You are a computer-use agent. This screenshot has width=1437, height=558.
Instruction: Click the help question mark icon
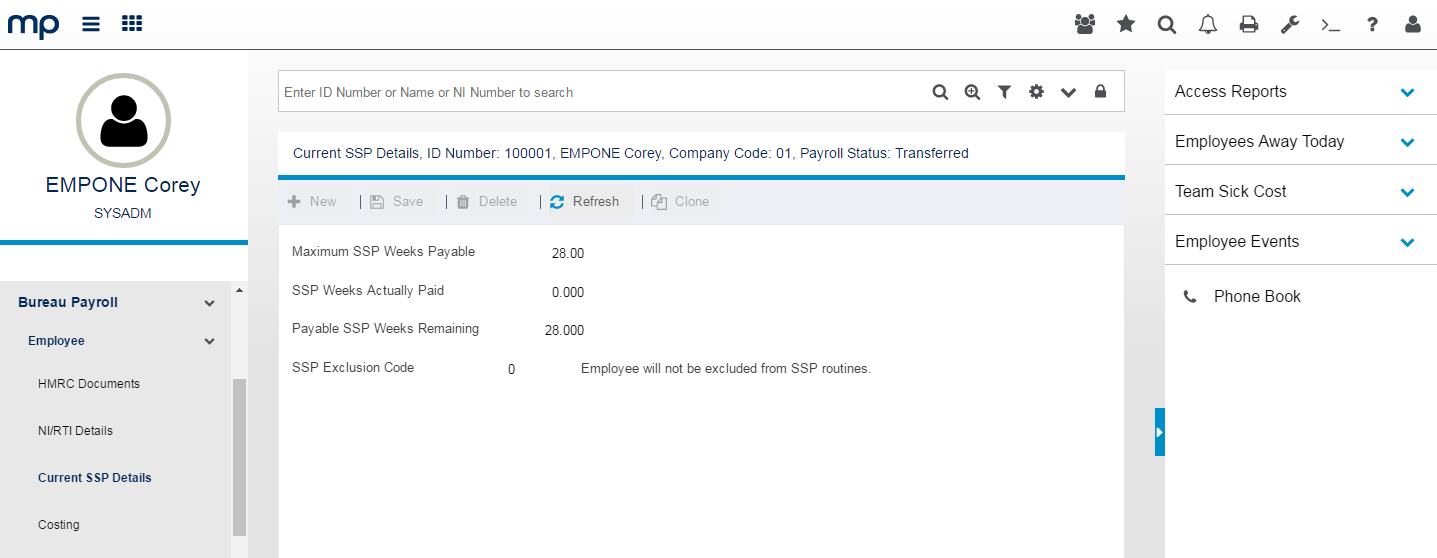[1372, 25]
